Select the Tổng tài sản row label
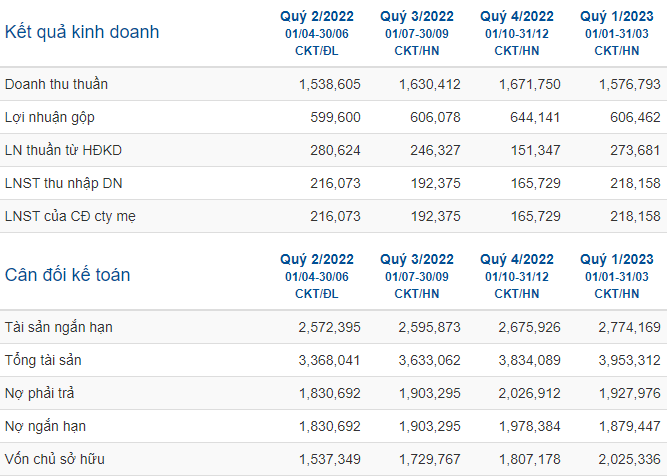This screenshot has width=669, height=476. (x=43, y=360)
